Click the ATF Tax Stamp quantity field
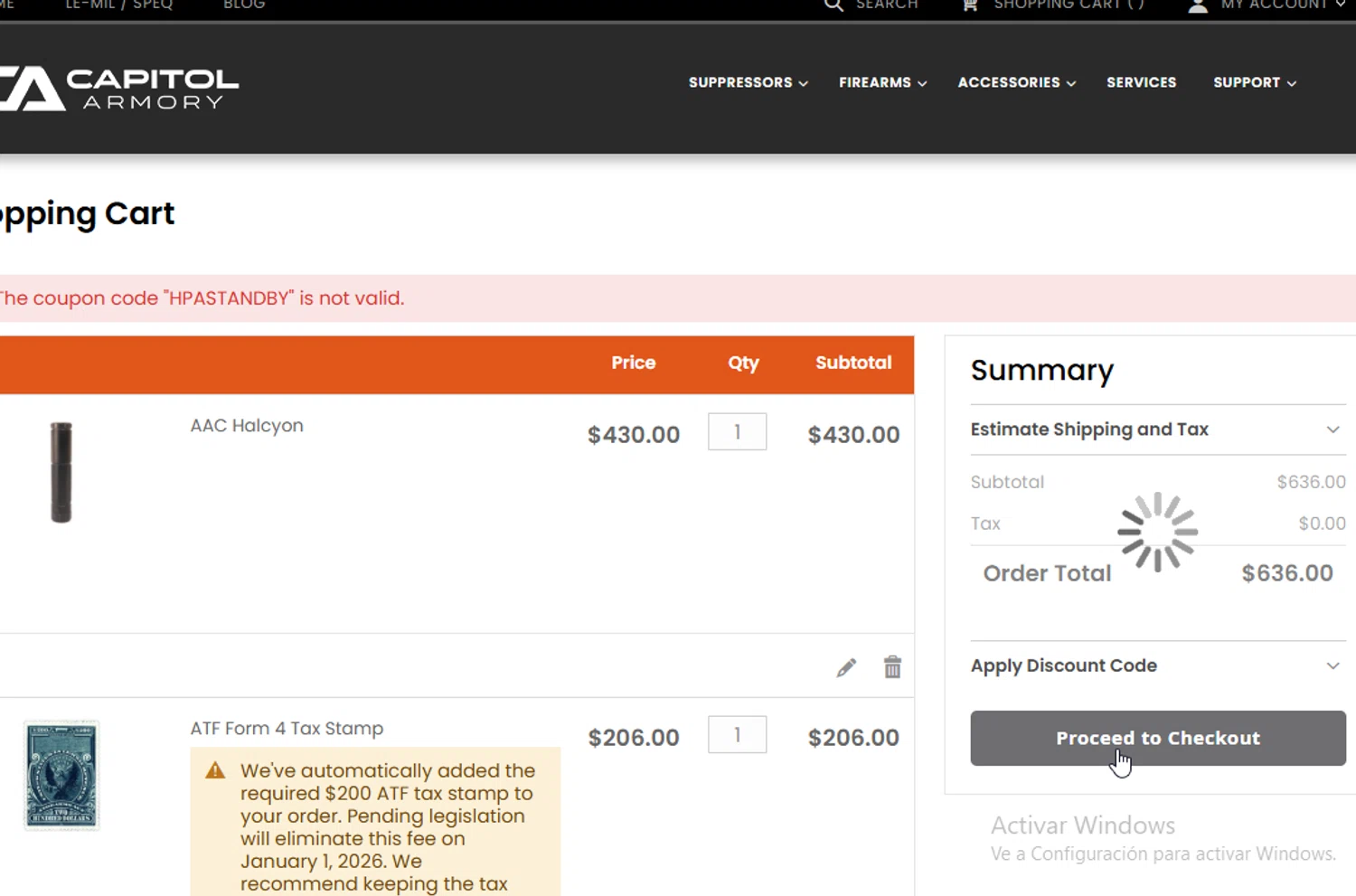 click(738, 735)
